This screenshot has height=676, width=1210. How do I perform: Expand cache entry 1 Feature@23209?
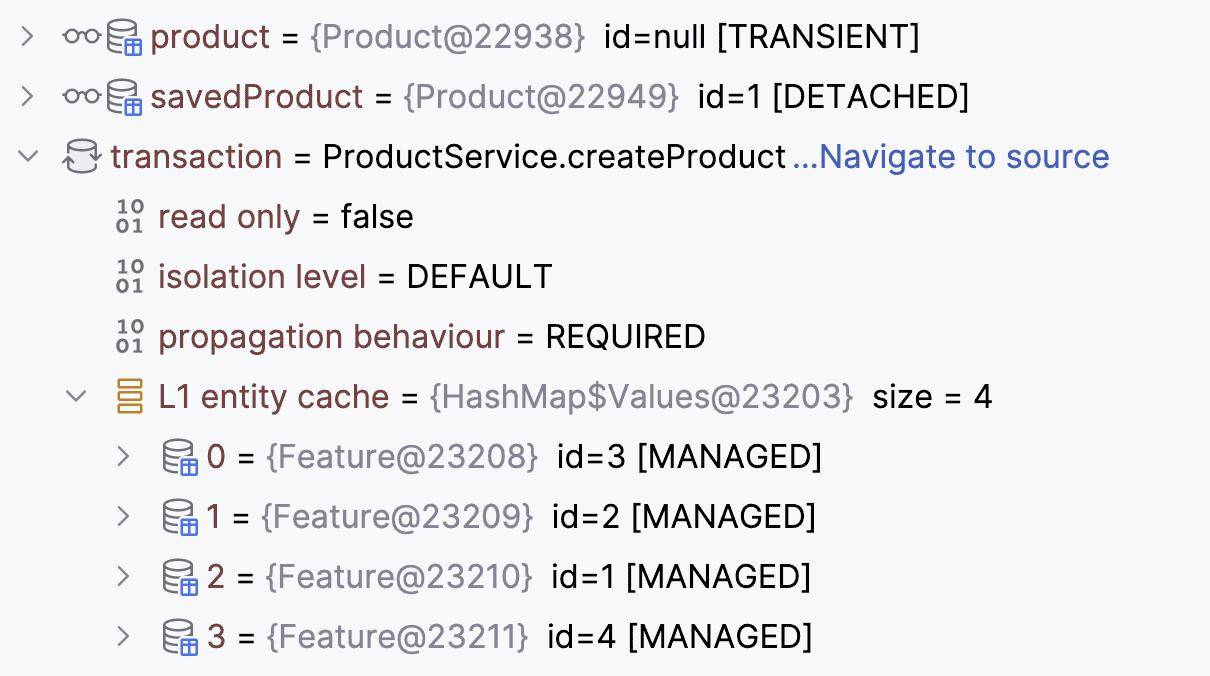(124, 517)
